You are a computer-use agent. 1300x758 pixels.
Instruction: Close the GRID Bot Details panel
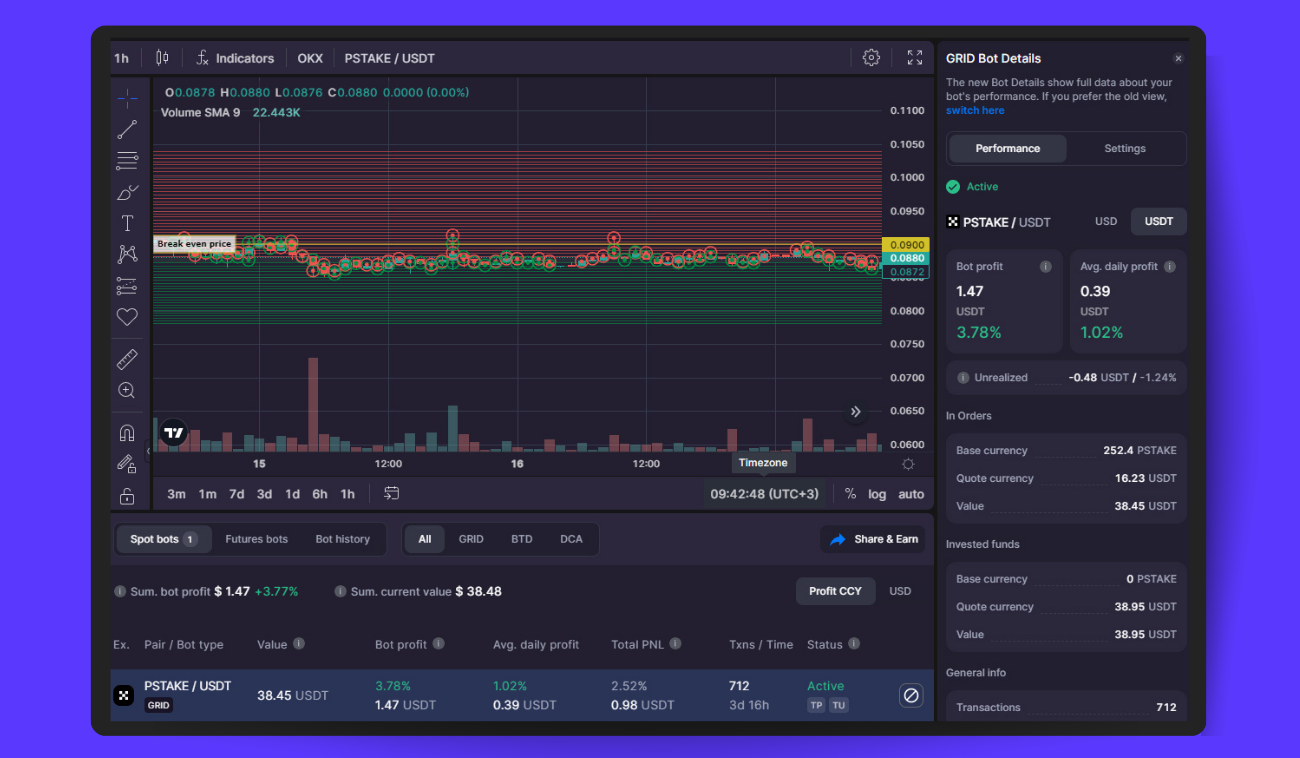pyautogui.click(x=1178, y=59)
